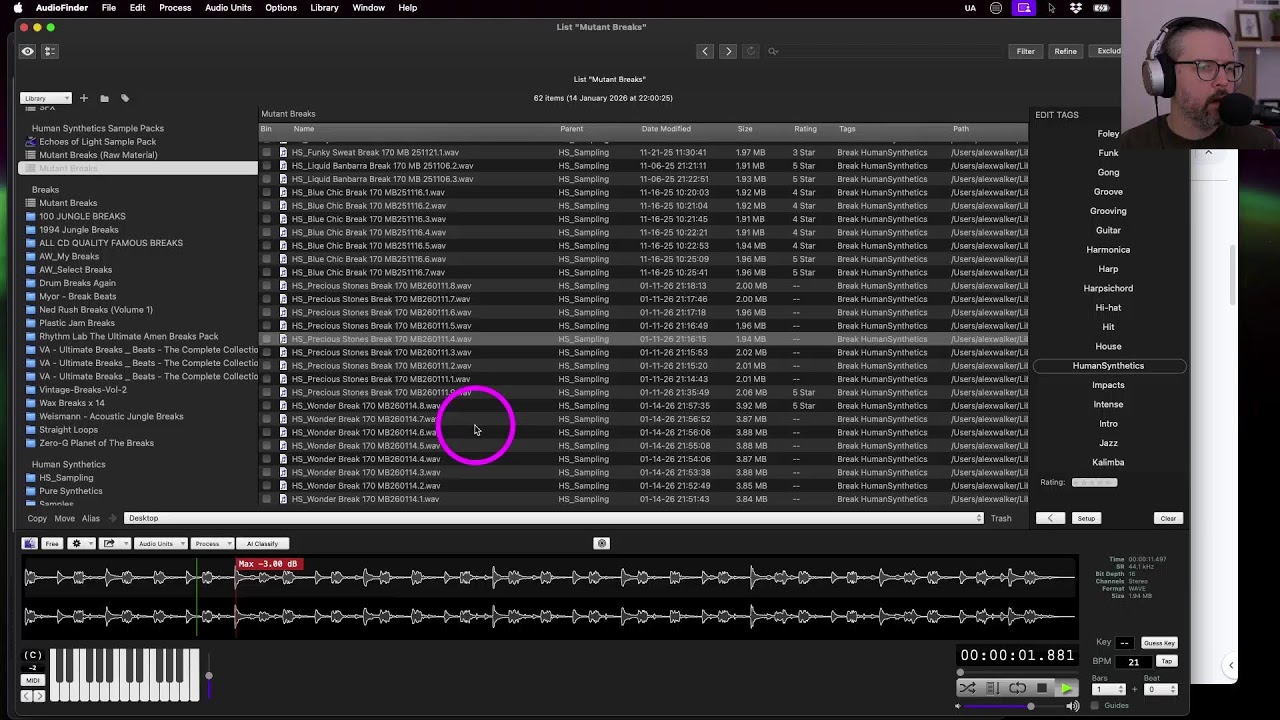Open the File menu
Viewport: 1280px width, 720px height.
[108, 8]
